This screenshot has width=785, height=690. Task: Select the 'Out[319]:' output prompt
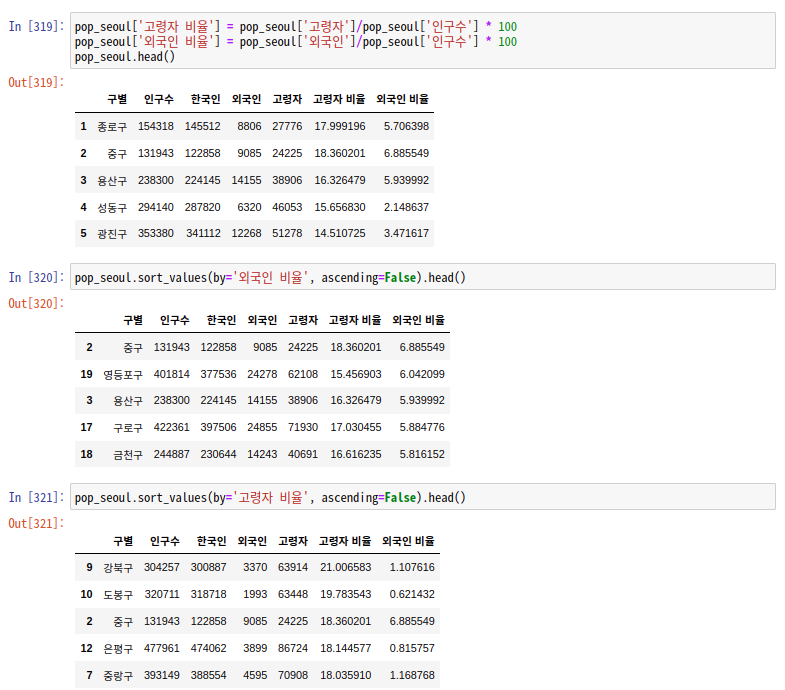pos(37,82)
